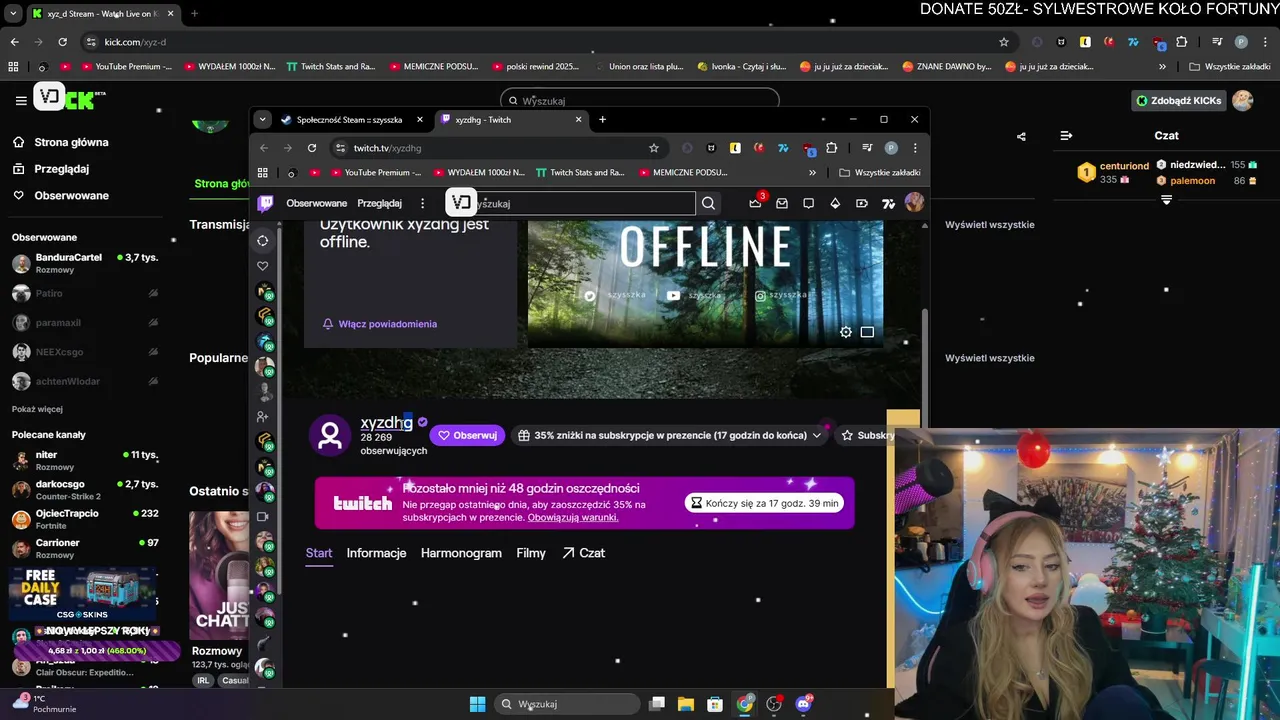Reload the Kick browser page
The height and width of the screenshot is (720, 1280).
pos(62,42)
